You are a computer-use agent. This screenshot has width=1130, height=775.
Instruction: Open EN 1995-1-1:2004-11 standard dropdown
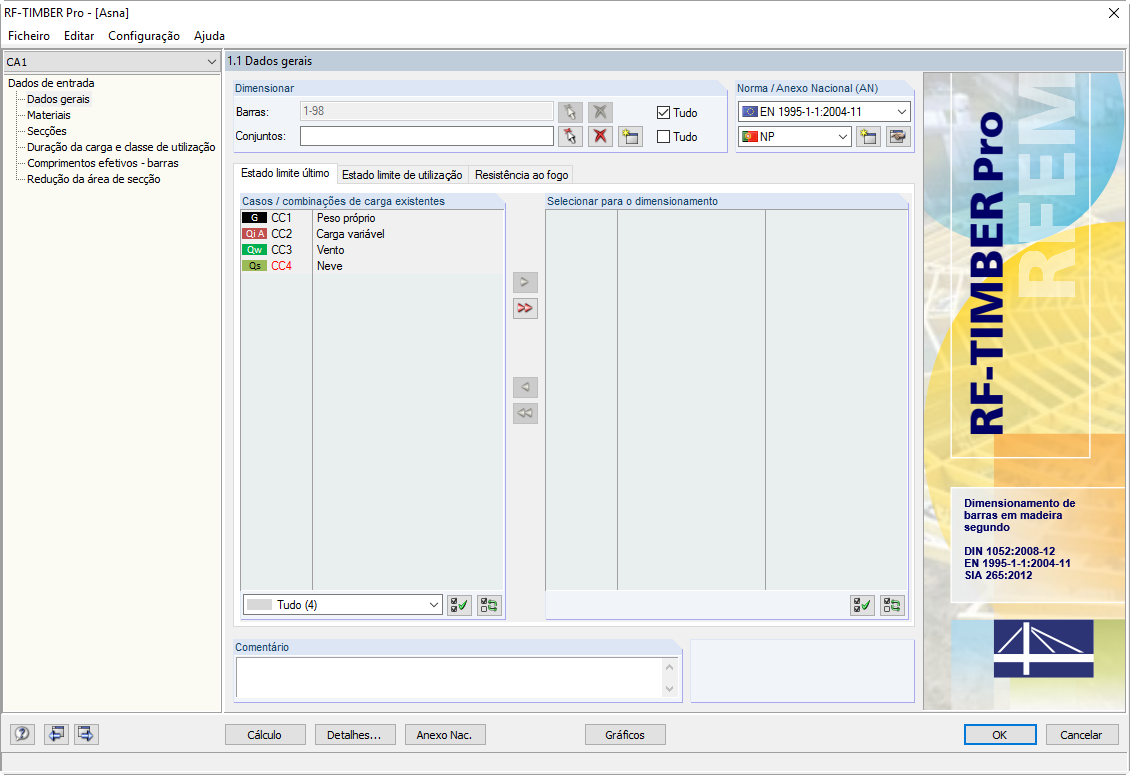[824, 112]
